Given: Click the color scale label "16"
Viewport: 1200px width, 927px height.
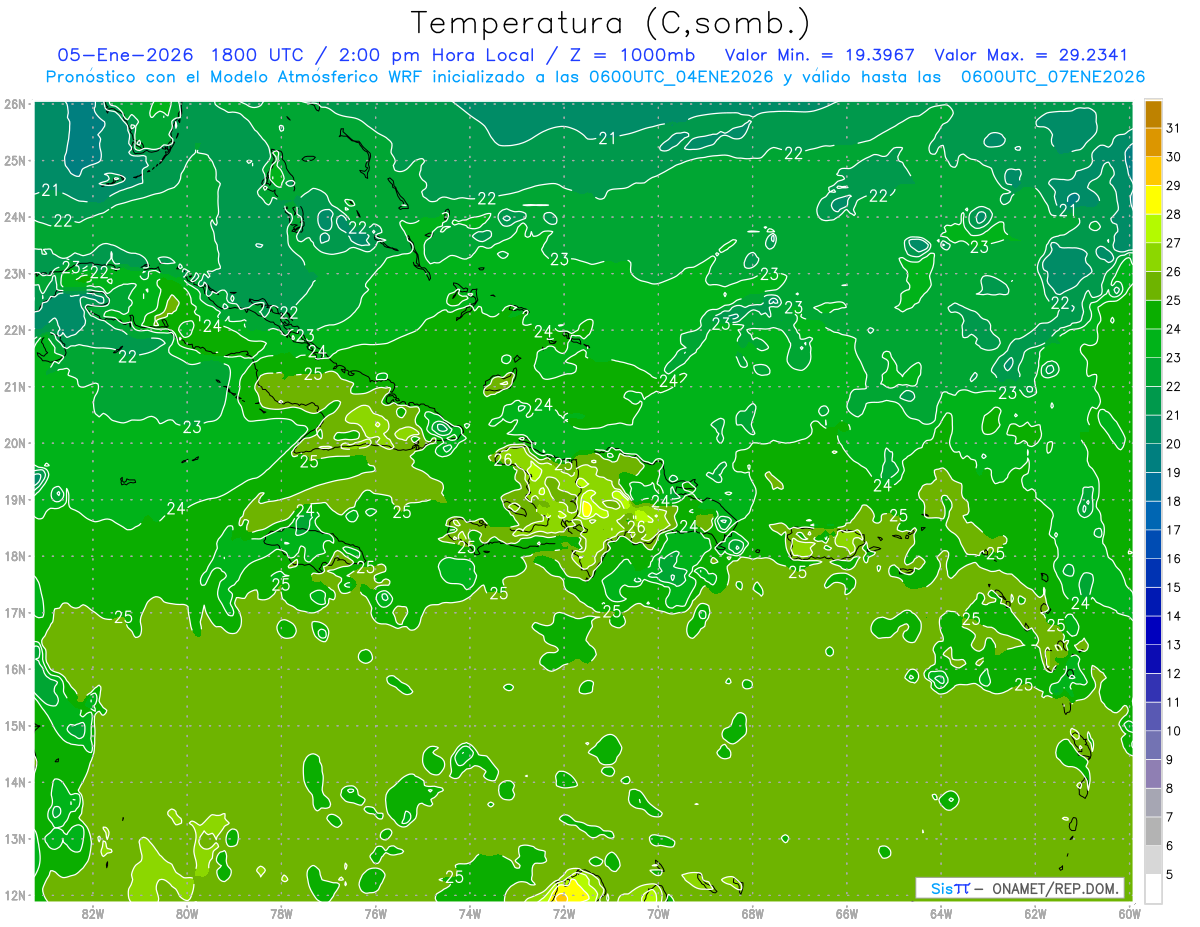Looking at the screenshot, I should click(x=1174, y=558).
